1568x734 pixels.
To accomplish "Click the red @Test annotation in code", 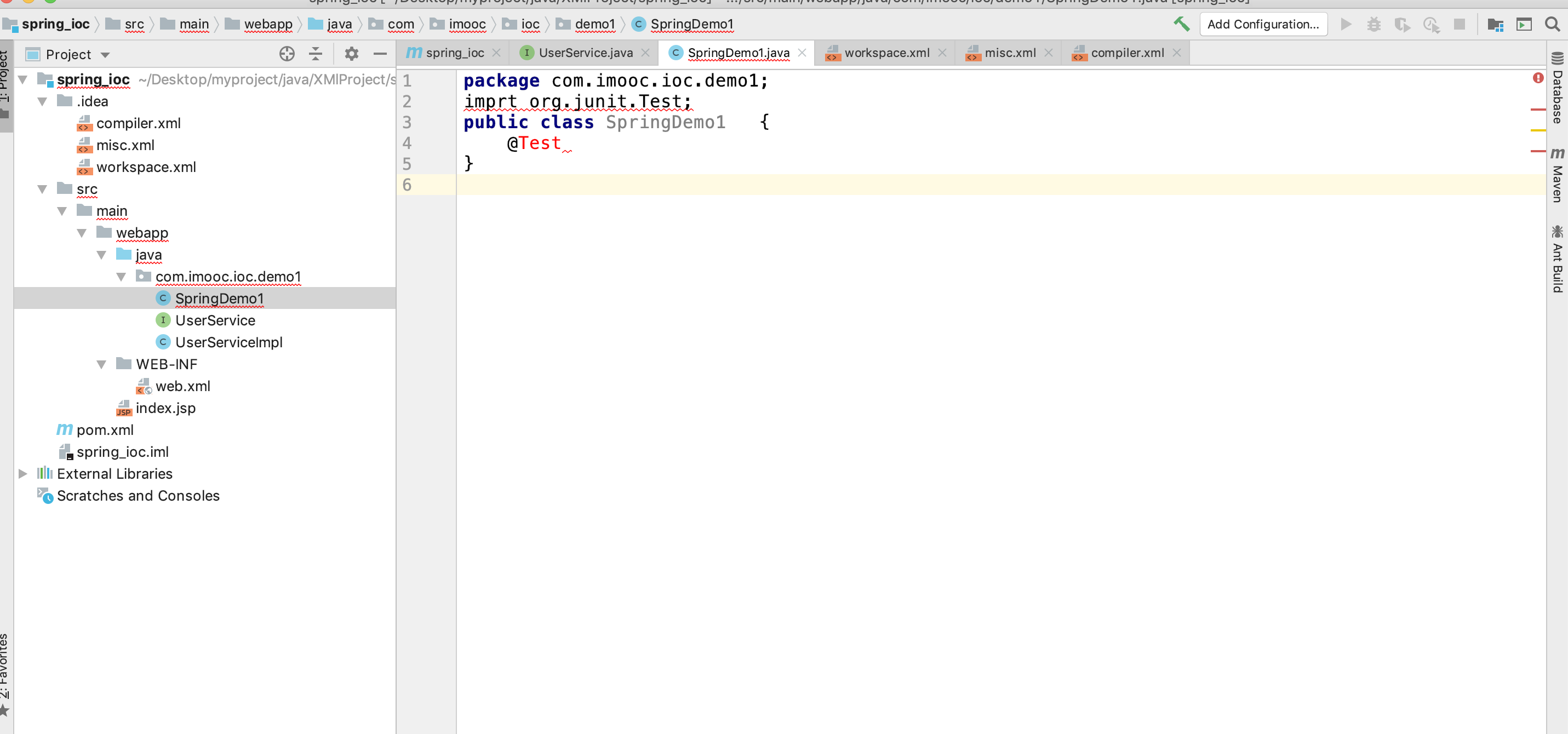I will [x=533, y=143].
